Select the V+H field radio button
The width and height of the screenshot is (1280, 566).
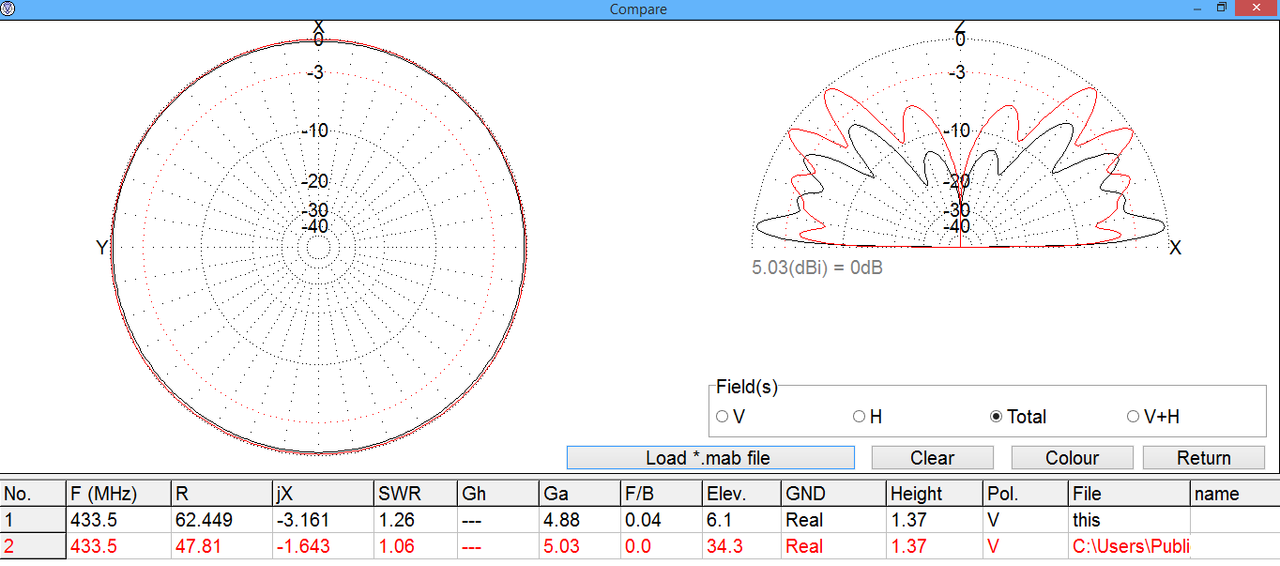coord(1133,417)
